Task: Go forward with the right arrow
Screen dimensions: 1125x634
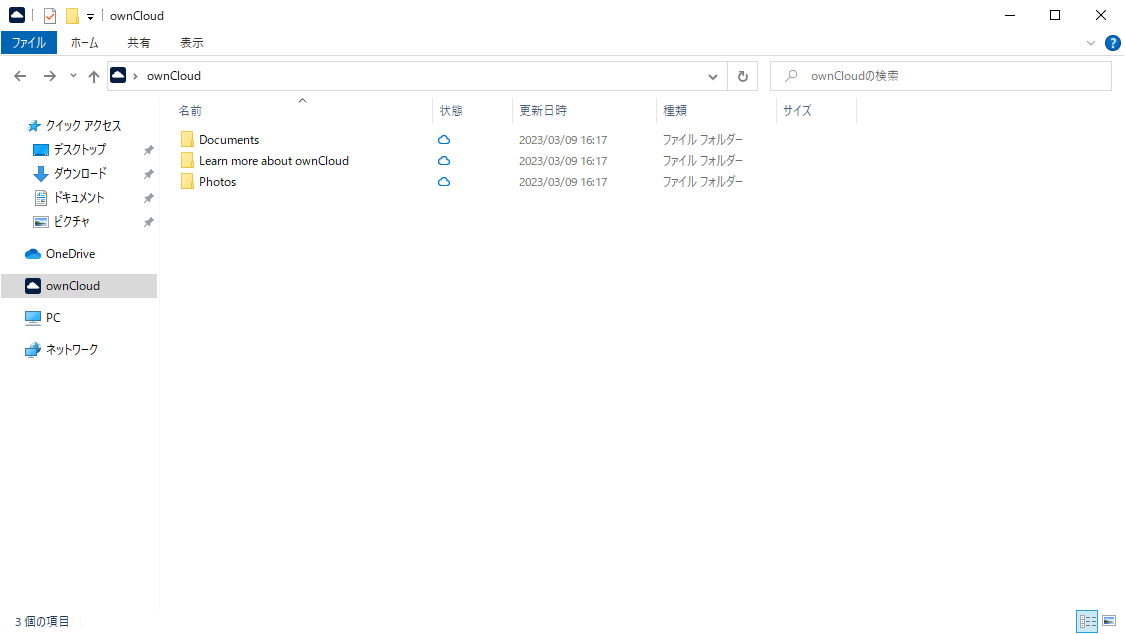Action: pyautogui.click(x=50, y=76)
